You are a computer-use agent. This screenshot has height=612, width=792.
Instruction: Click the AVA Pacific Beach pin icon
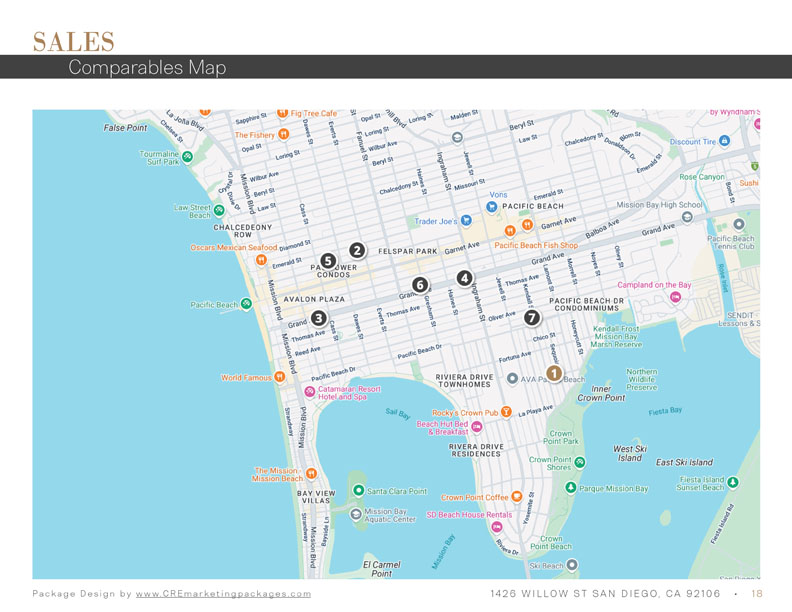pos(512,378)
